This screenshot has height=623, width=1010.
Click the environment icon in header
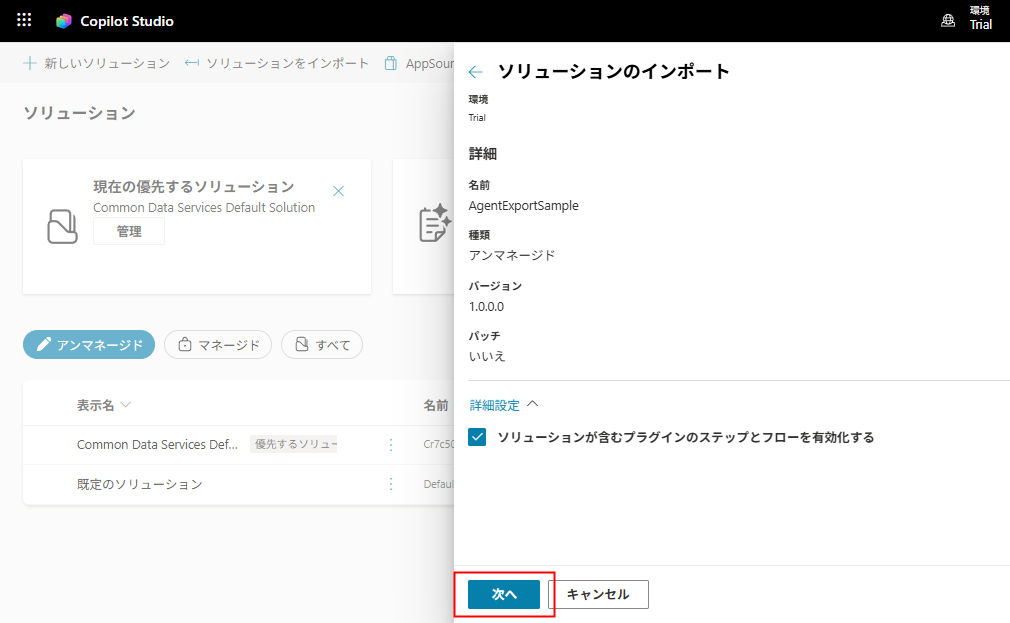point(948,20)
